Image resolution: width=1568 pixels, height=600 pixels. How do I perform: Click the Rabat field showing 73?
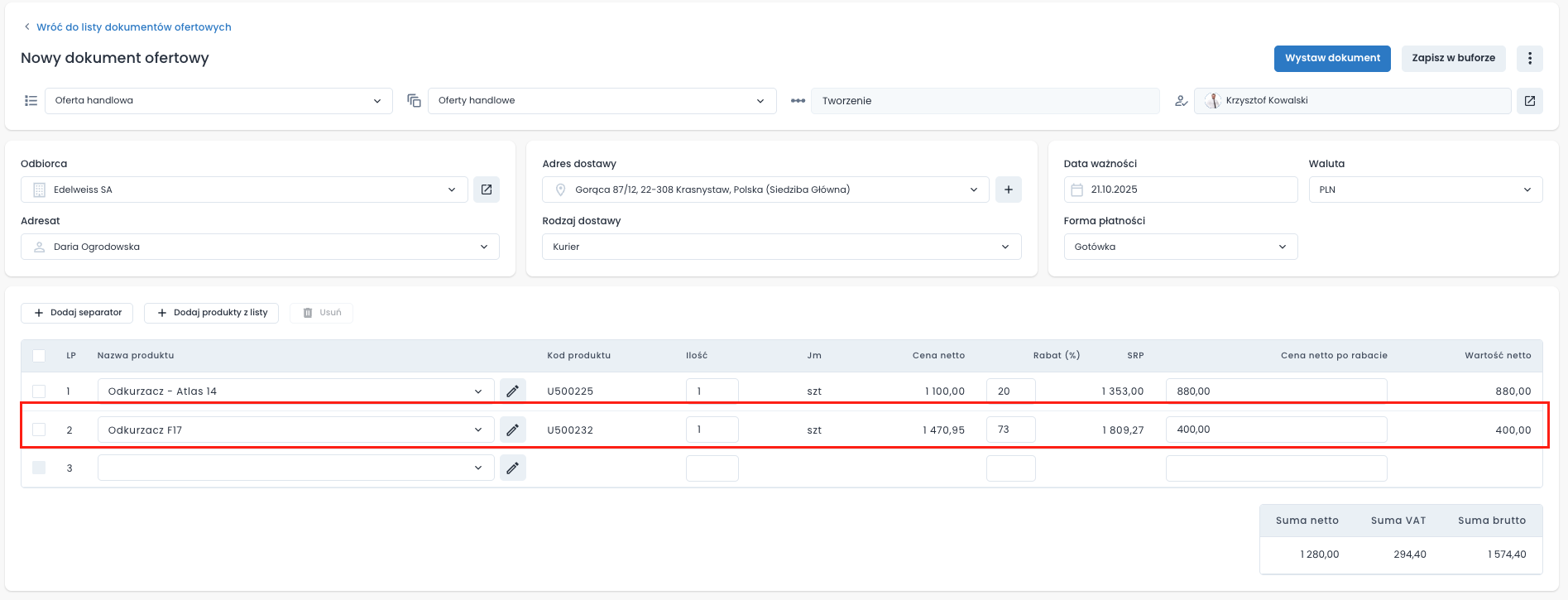(x=1010, y=430)
